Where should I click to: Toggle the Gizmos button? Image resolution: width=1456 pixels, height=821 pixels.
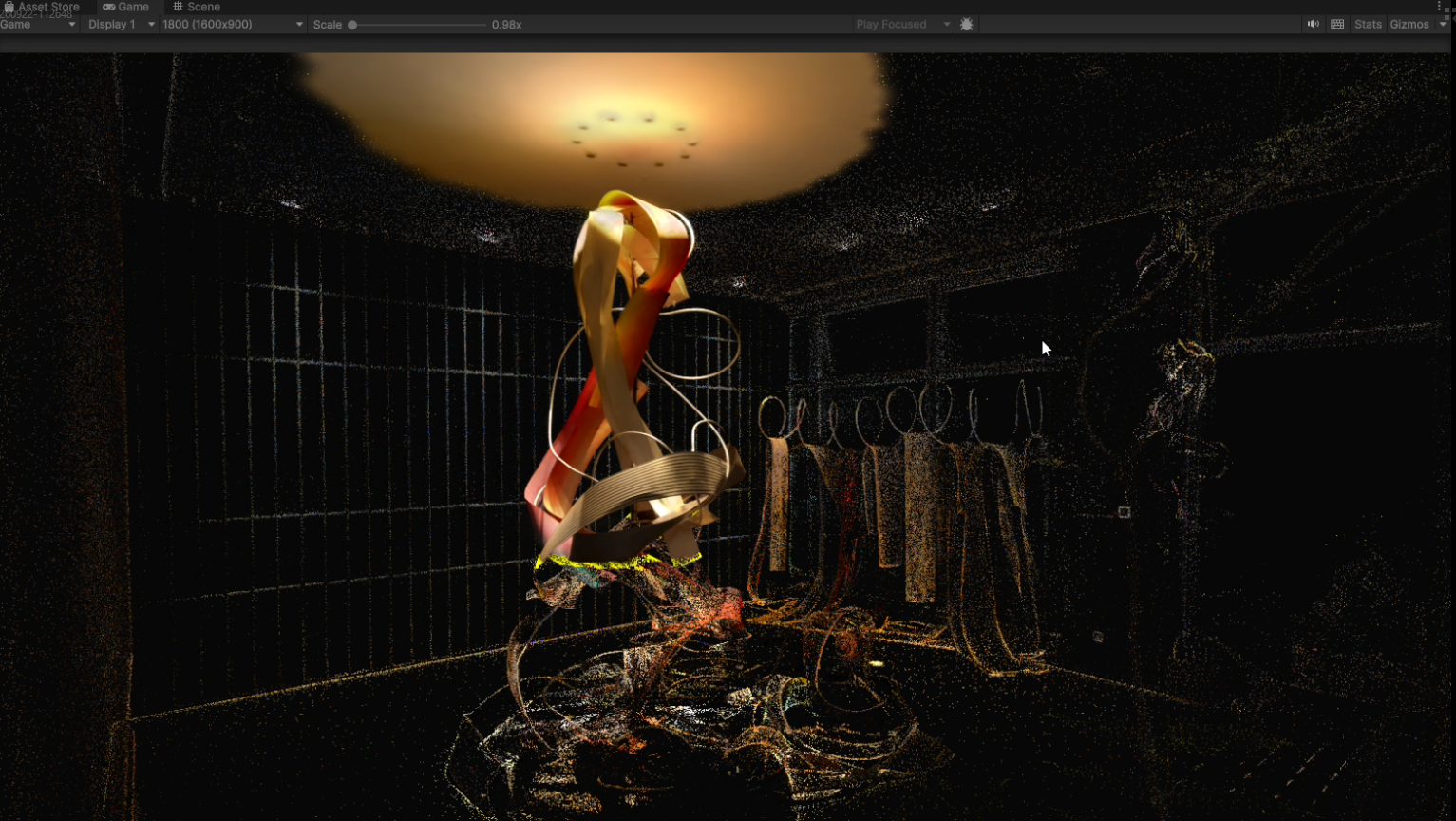[1409, 25]
